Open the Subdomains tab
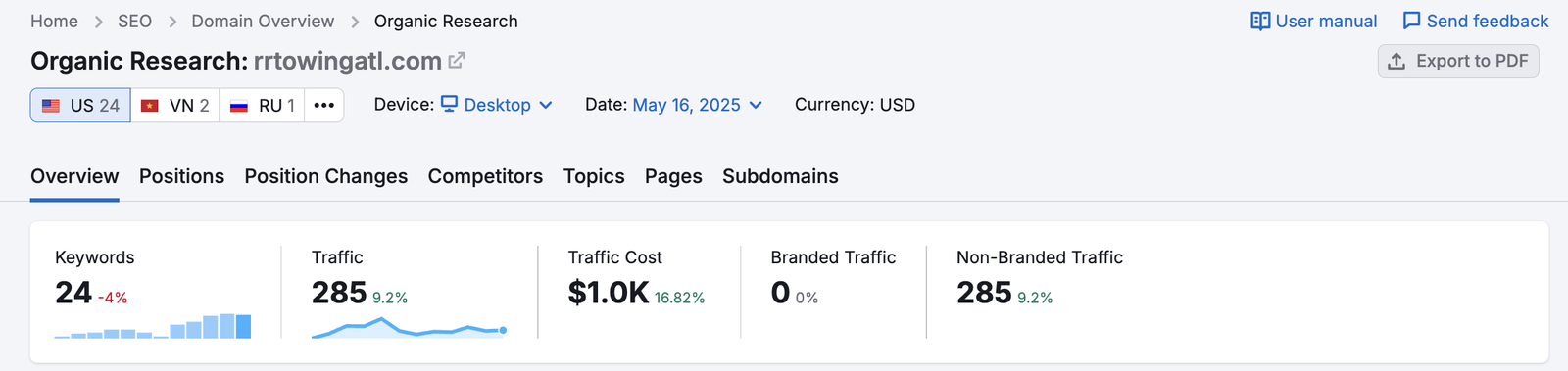The width and height of the screenshot is (1568, 371). [780, 176]
